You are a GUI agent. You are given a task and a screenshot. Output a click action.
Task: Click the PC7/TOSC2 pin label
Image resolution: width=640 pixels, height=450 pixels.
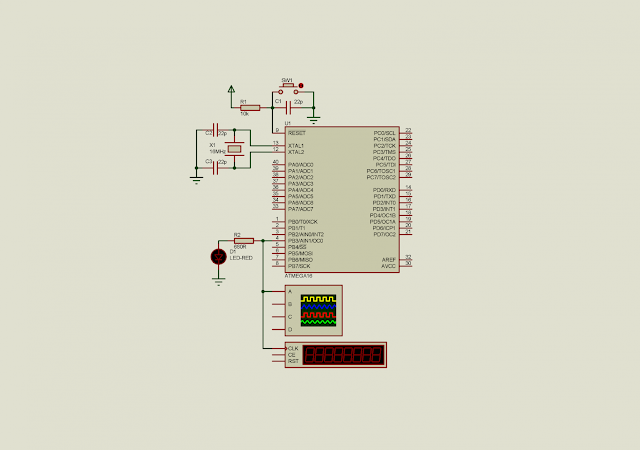(x=381, y=177)
